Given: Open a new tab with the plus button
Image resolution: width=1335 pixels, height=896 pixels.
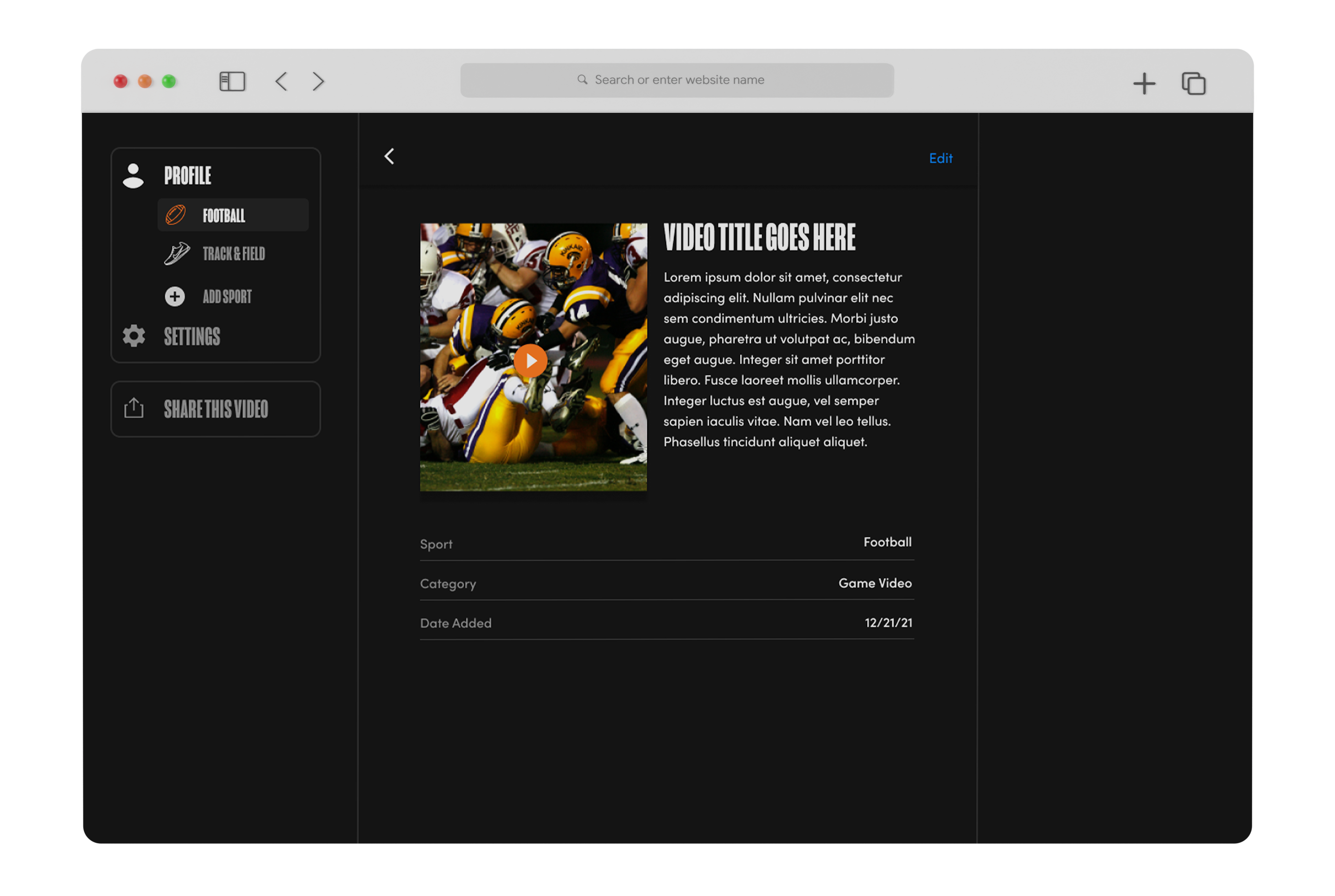Looking at the screenshot, I should coord(1144,83).
